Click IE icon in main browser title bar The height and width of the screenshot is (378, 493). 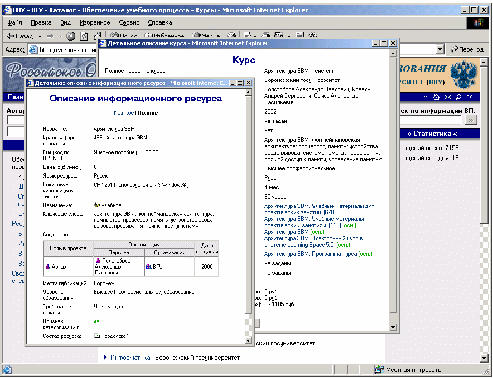7,10
